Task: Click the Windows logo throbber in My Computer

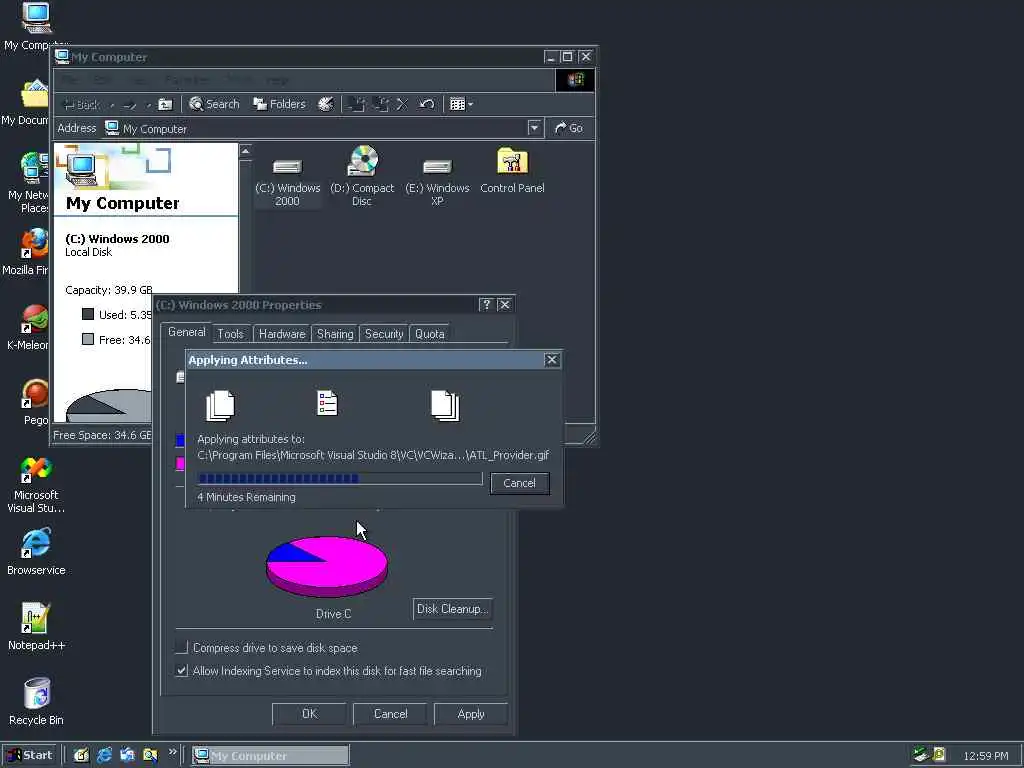Action: (x=575, y=80)
